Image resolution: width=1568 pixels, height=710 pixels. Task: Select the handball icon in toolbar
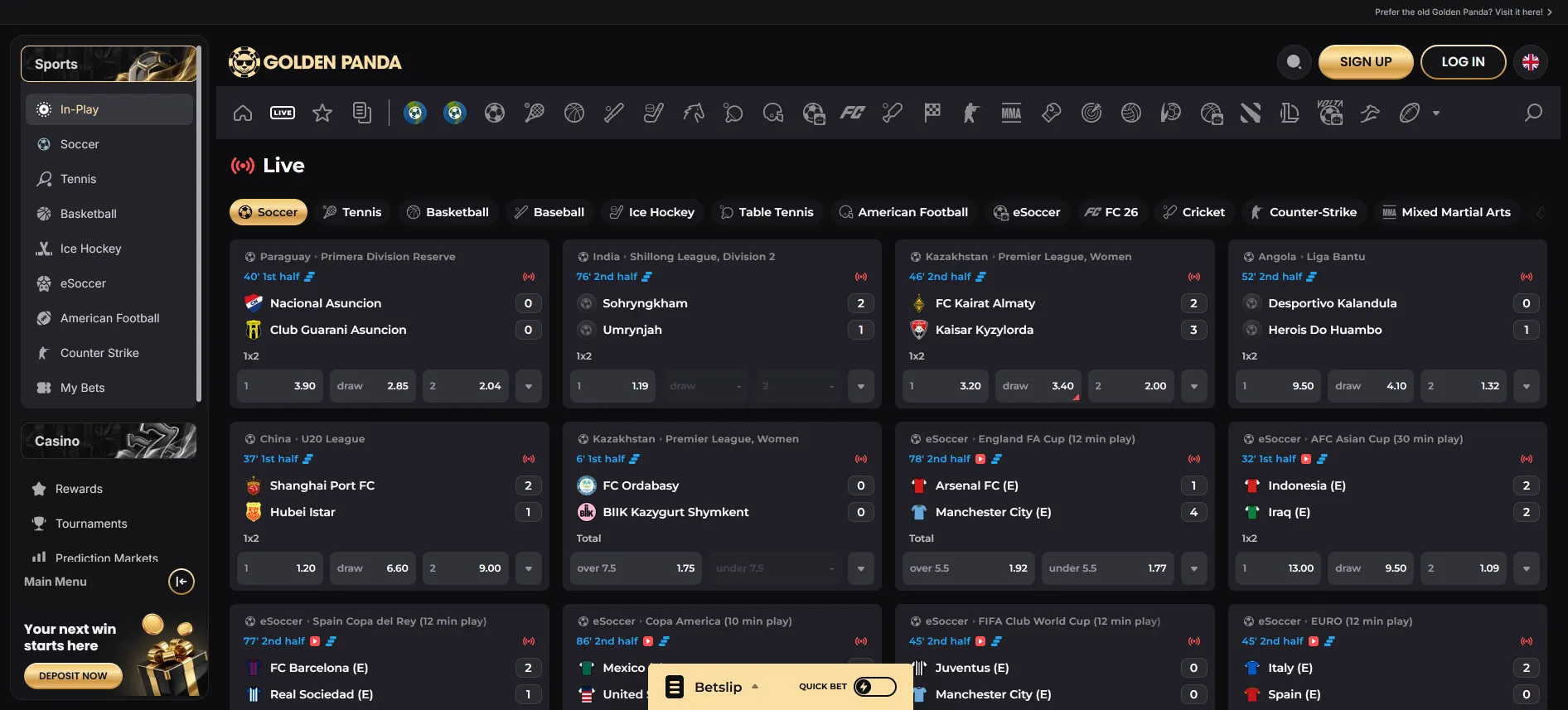(1171, 113)
